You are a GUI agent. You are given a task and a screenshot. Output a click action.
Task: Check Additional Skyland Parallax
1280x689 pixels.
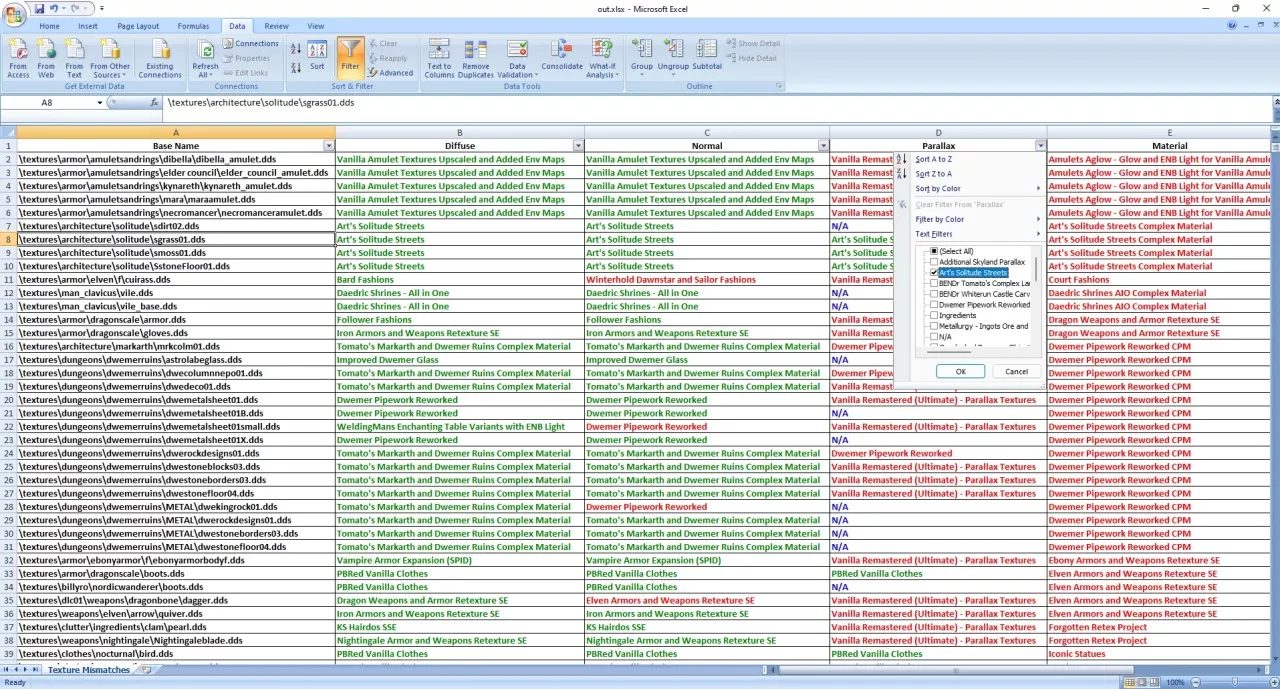[x=934, y=262]
